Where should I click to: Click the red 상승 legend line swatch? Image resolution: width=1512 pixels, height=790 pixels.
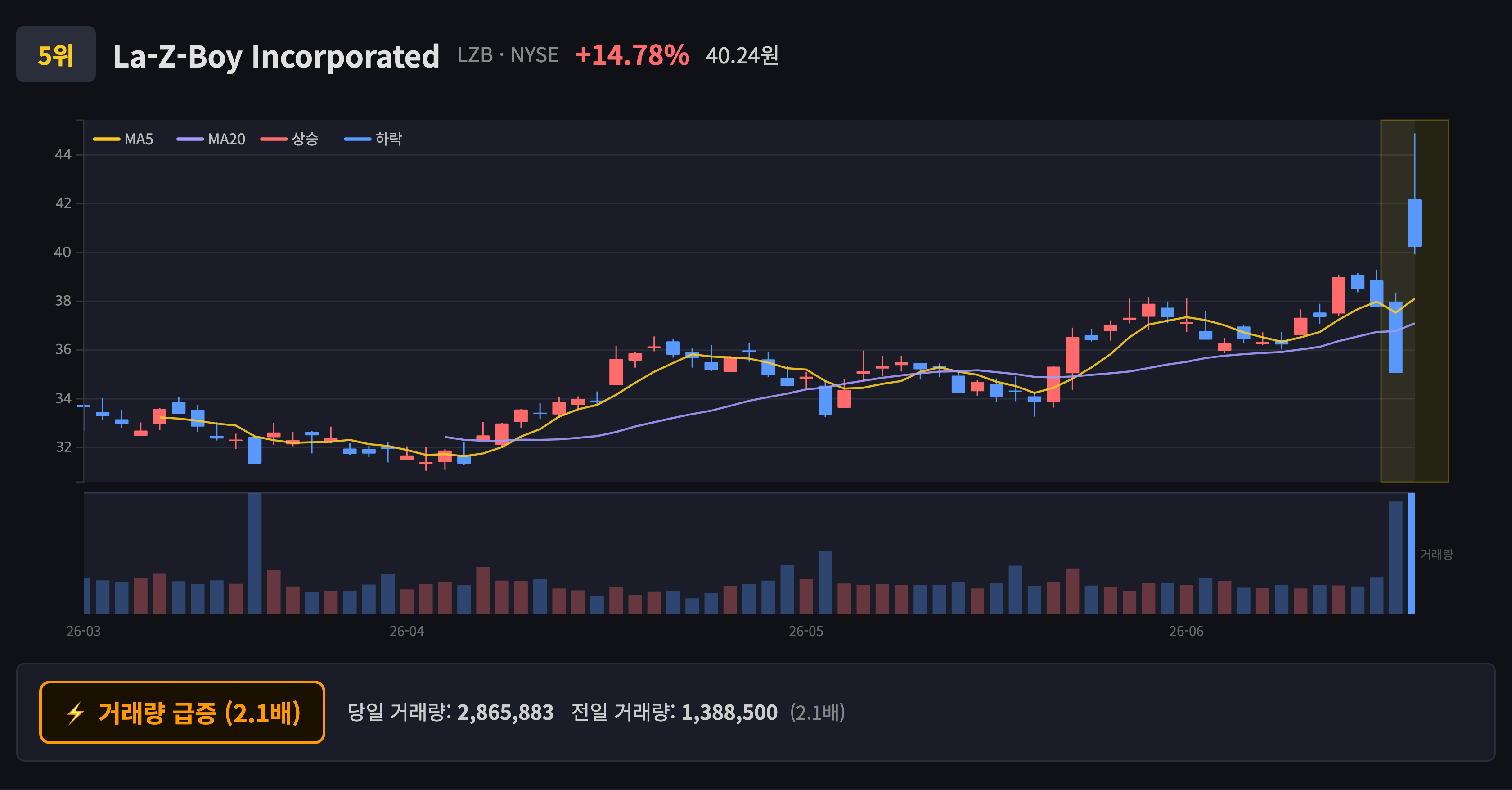coord(274,139)
